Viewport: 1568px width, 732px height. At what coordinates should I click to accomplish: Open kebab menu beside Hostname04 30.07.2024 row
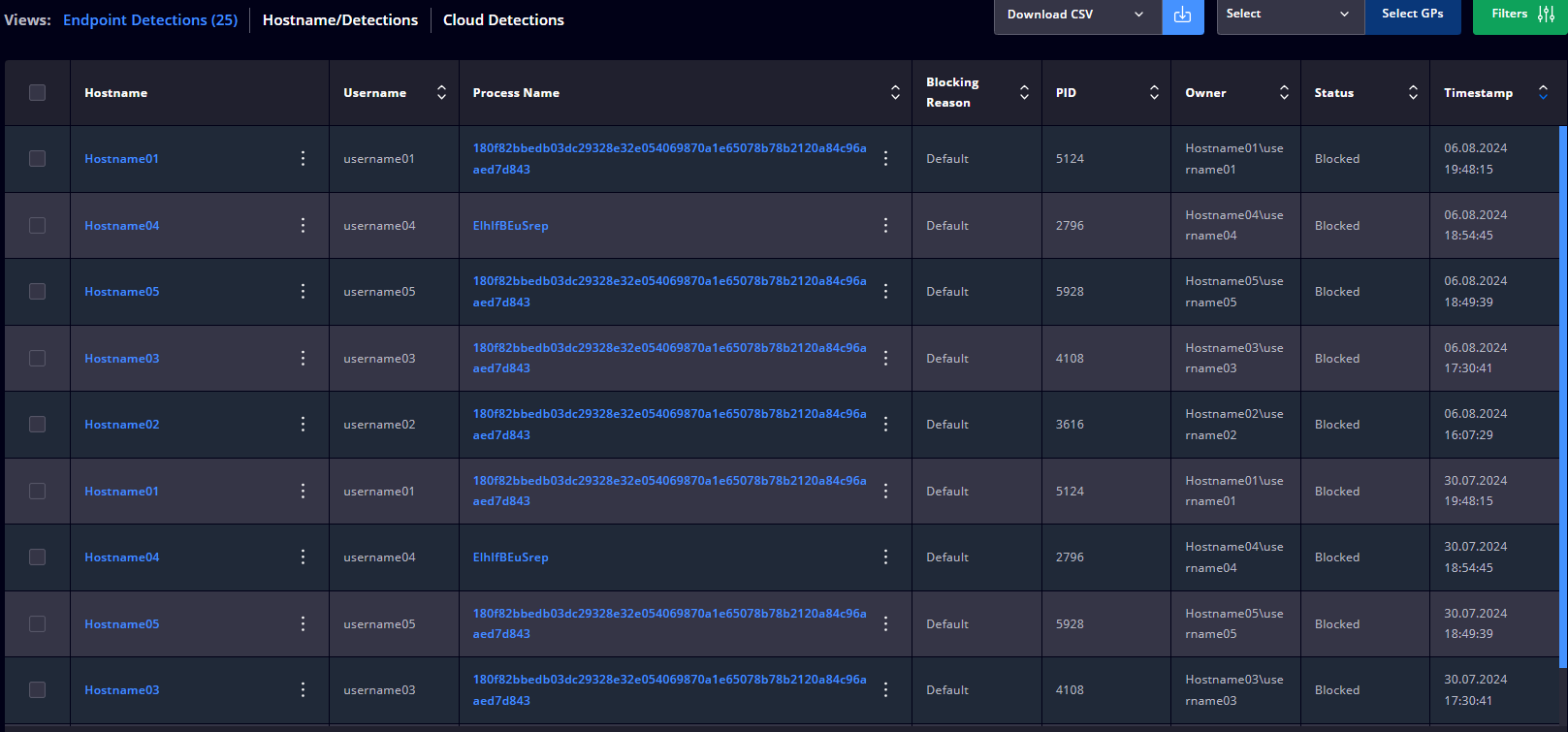pos(303,557)
